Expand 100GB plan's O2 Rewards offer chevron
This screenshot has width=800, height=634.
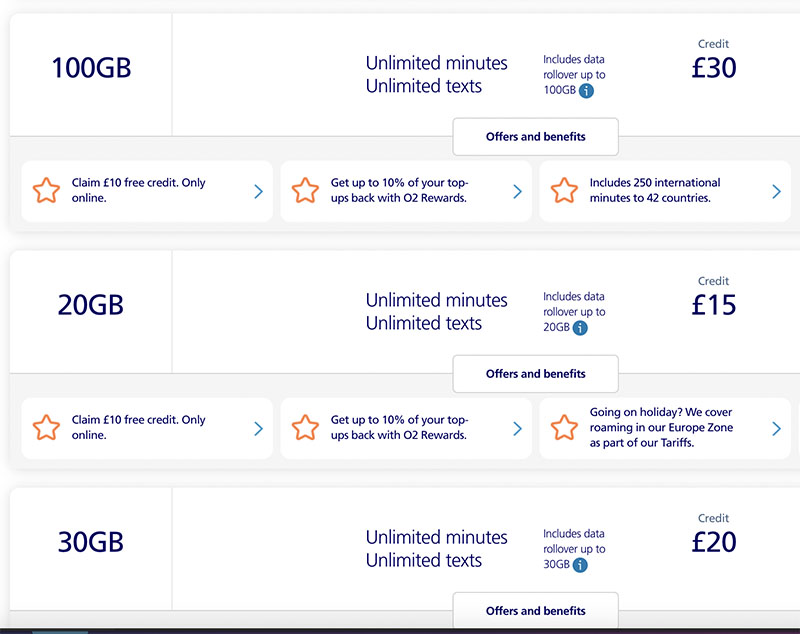[x=517, y=191]
